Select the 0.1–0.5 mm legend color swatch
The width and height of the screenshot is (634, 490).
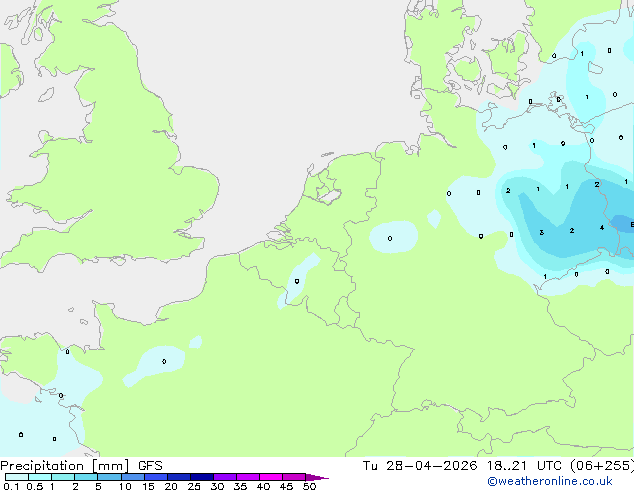17,477
